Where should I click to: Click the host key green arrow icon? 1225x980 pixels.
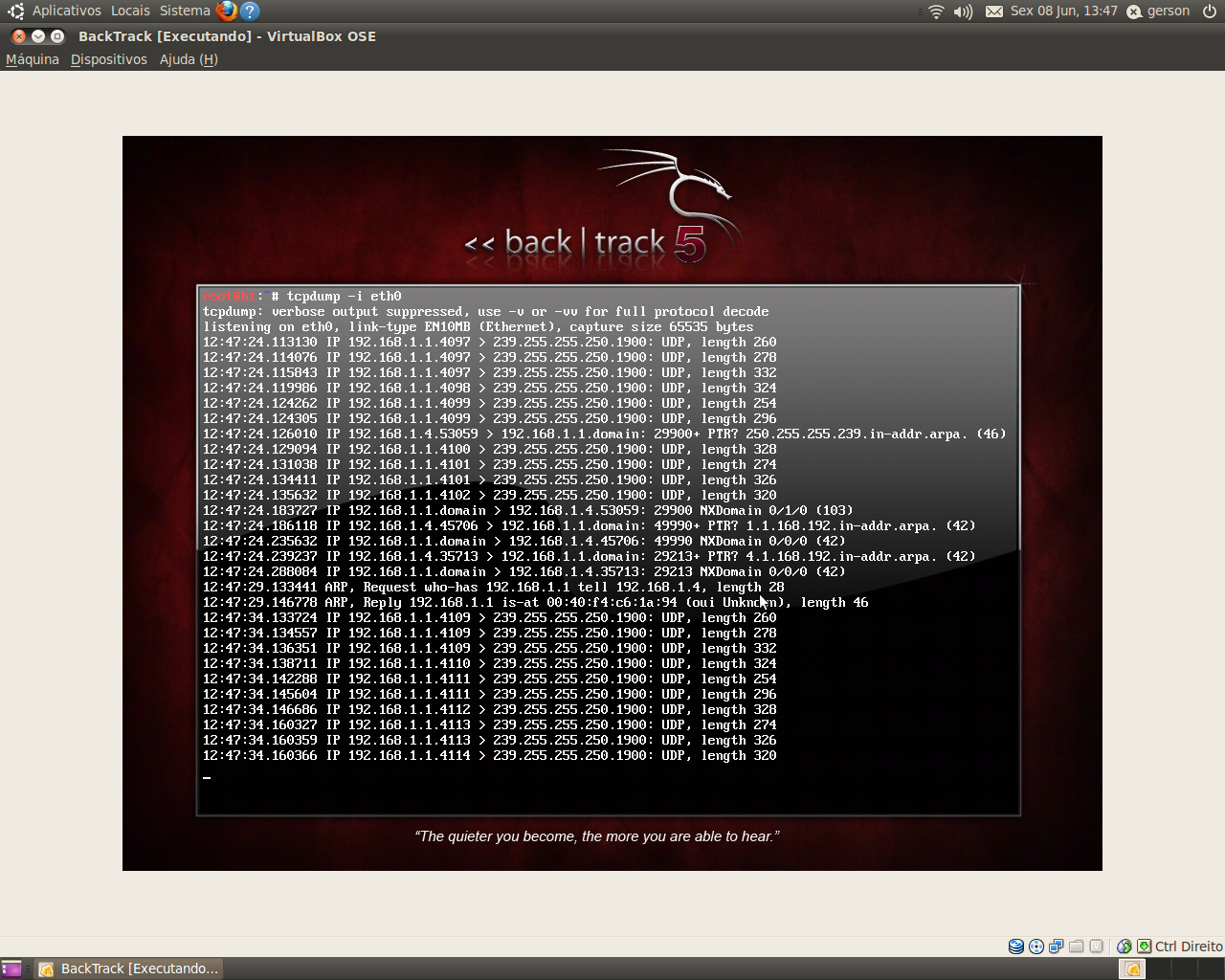click(1145, 947)
